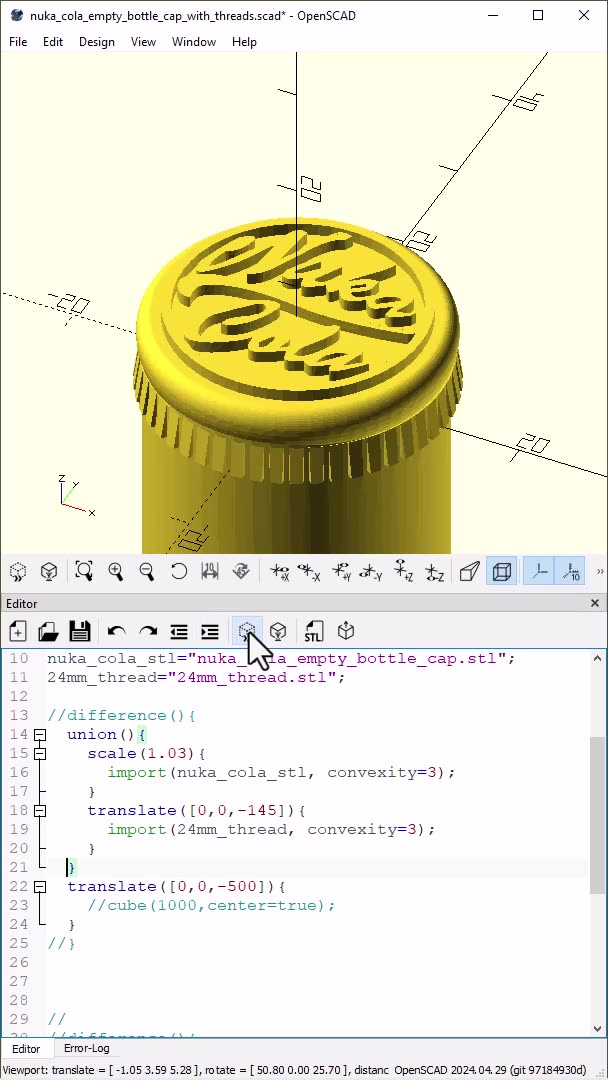Click the Redo arrow icon
Screen dimensions: 608x1080
147,631
